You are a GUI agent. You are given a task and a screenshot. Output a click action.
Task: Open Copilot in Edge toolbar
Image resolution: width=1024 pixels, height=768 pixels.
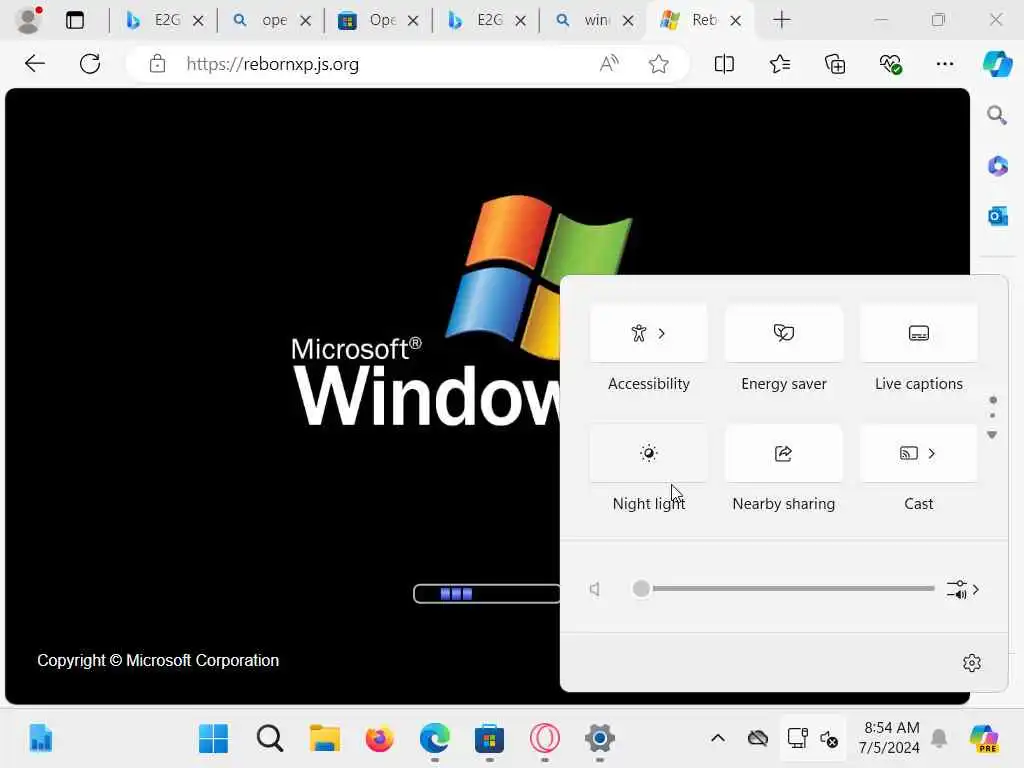997,63
